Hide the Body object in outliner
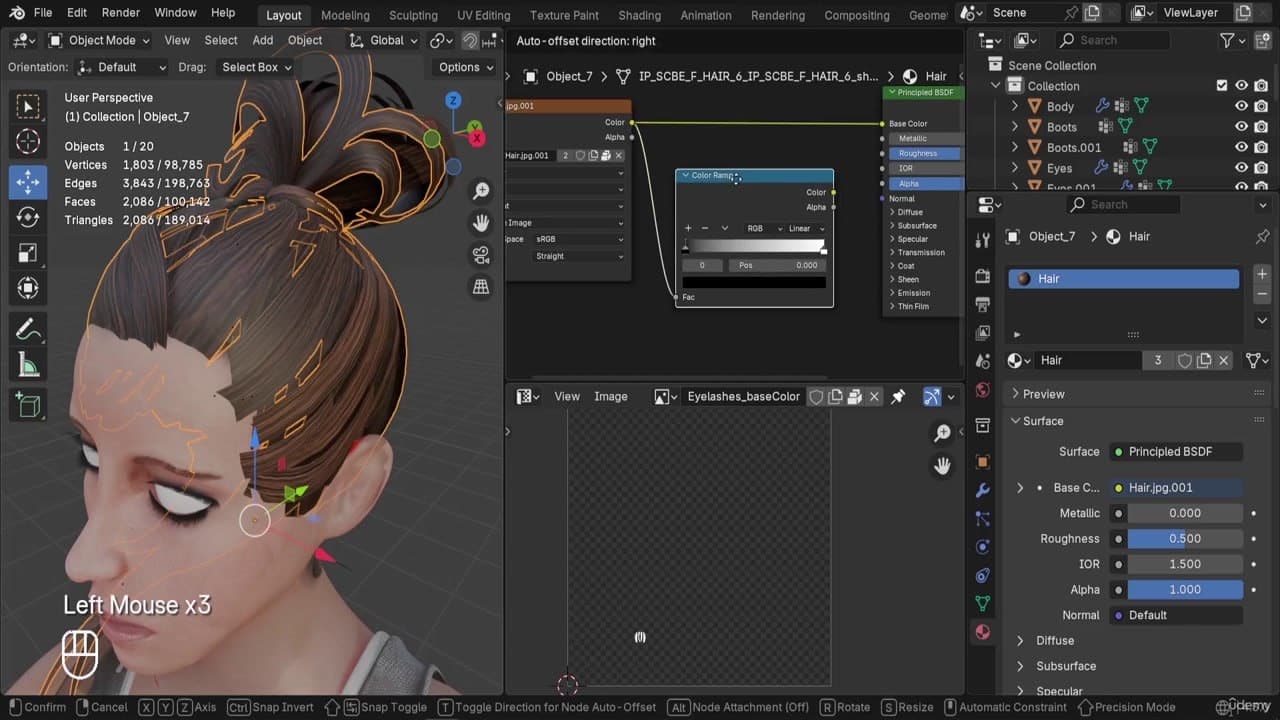1280x720 pixels. [x=1241, y=106]
